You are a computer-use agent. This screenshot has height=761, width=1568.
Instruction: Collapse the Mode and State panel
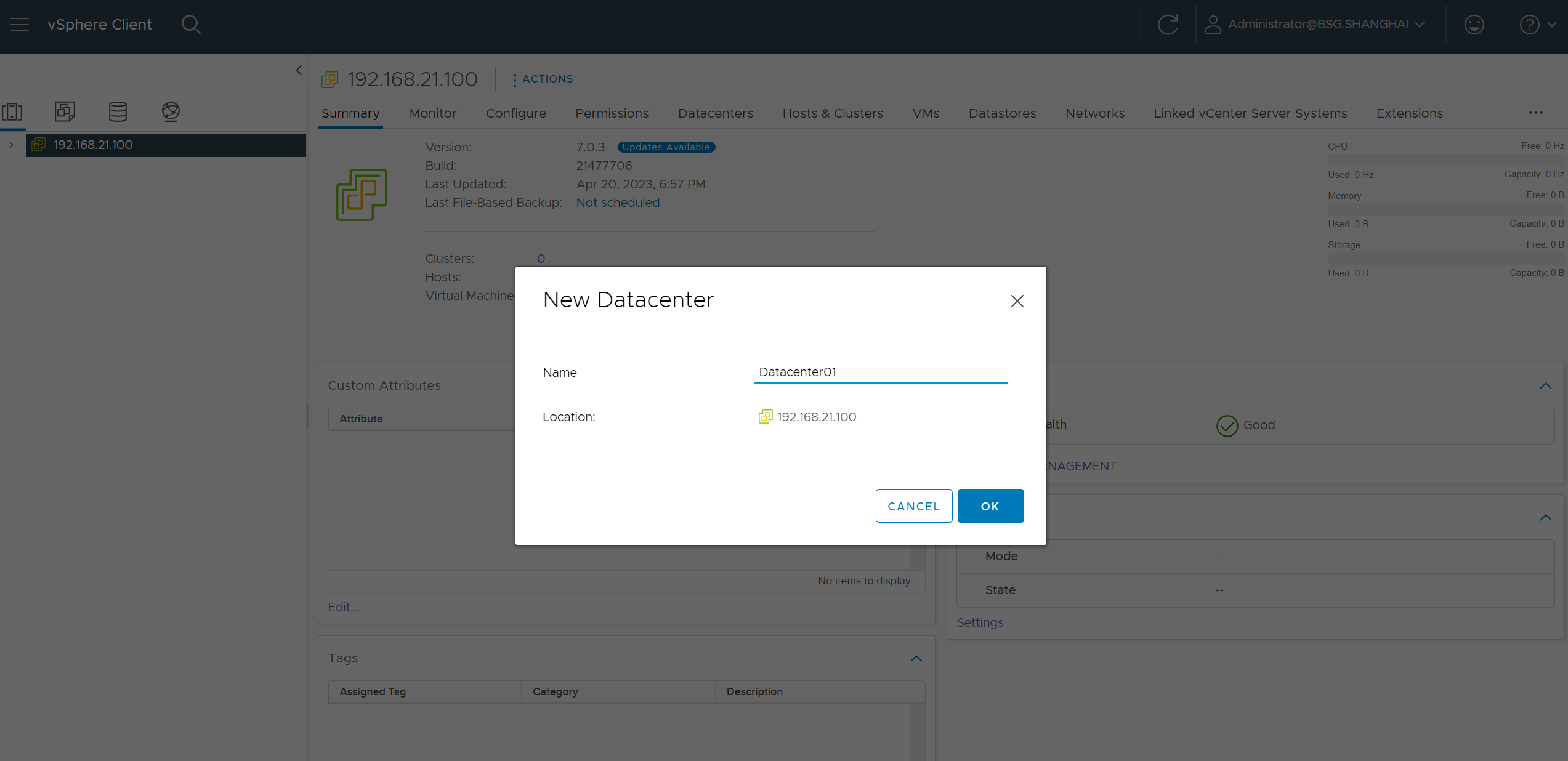point(1546,518)
